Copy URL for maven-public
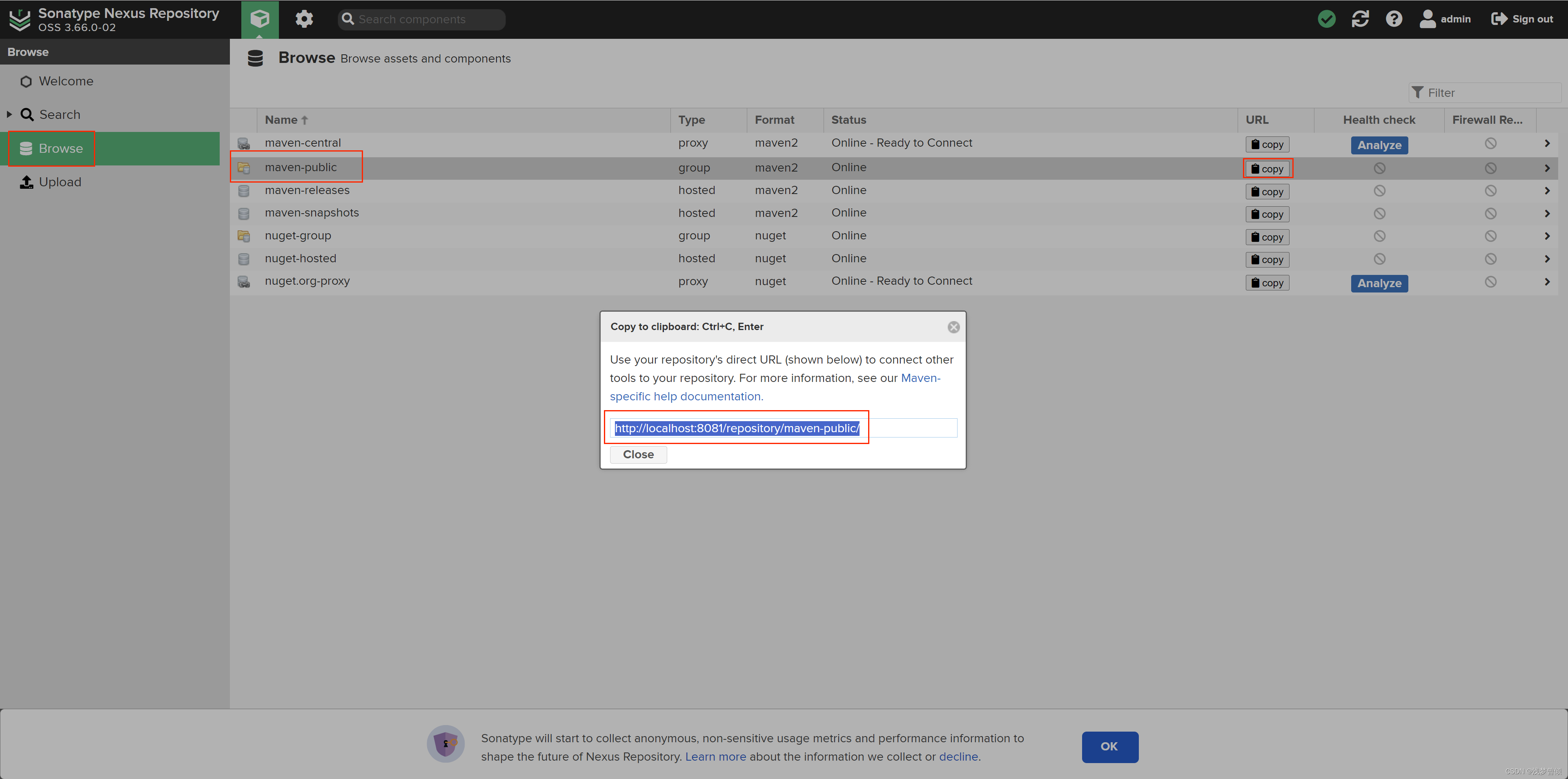This screenshot has width=1568, height=779. (x=1267, y=169)
